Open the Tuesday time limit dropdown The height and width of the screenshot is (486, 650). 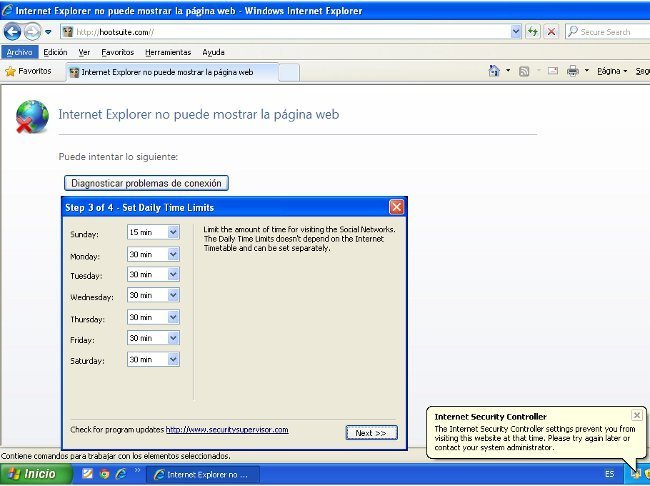coord(173,274)
